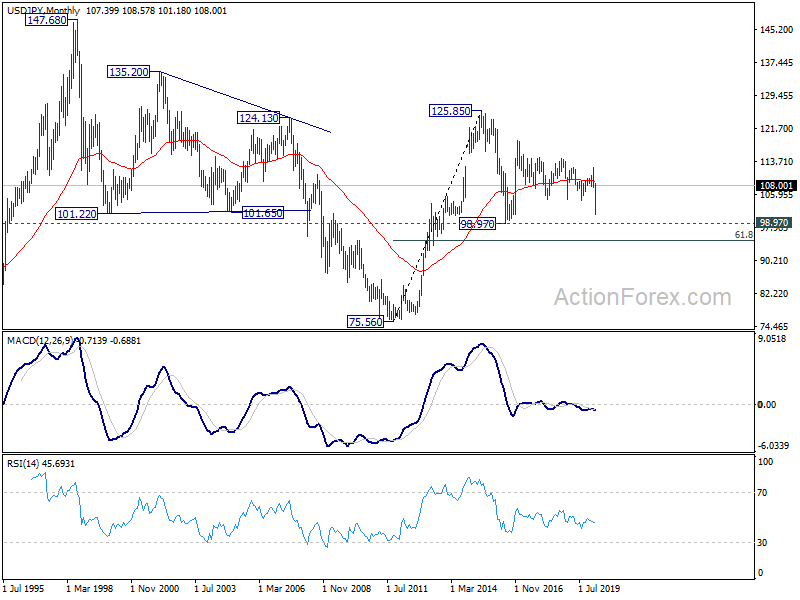Click the USDJPY Monthly chart title

click(43, 10)
